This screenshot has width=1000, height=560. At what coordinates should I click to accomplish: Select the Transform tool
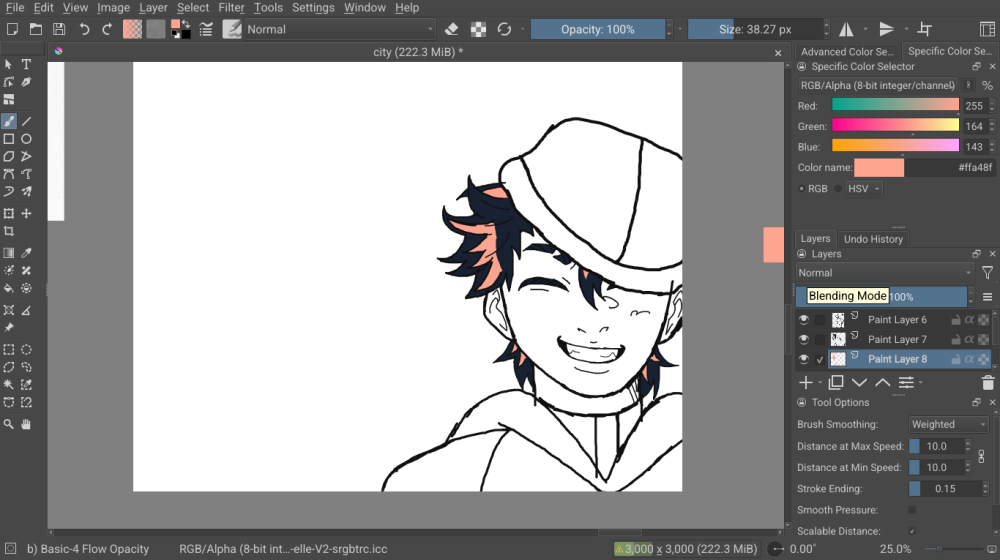click(9, 214)
